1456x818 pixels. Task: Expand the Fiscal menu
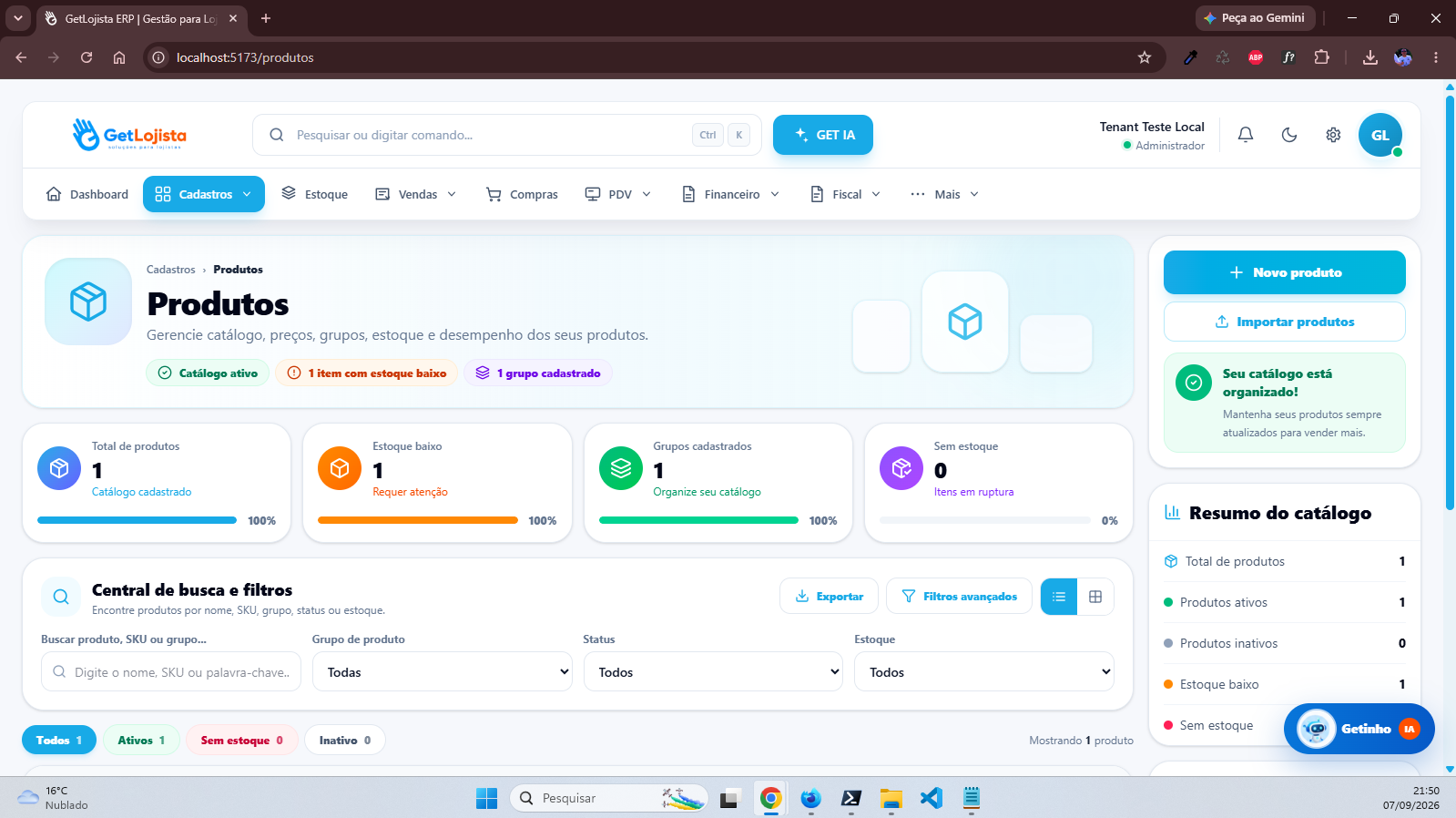[x=846, y=194]
